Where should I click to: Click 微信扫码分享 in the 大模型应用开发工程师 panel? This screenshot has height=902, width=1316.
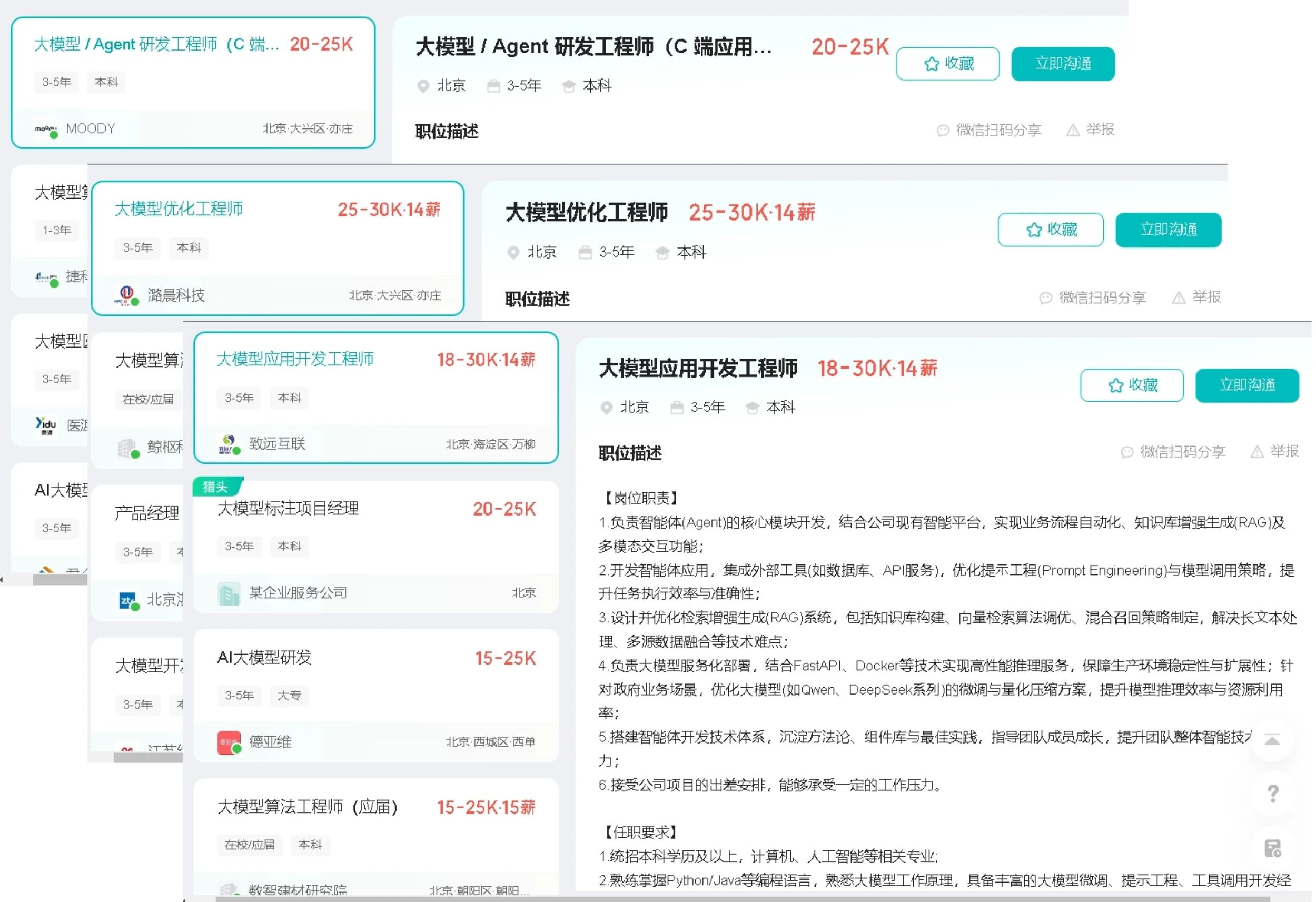coord(1173,451)
